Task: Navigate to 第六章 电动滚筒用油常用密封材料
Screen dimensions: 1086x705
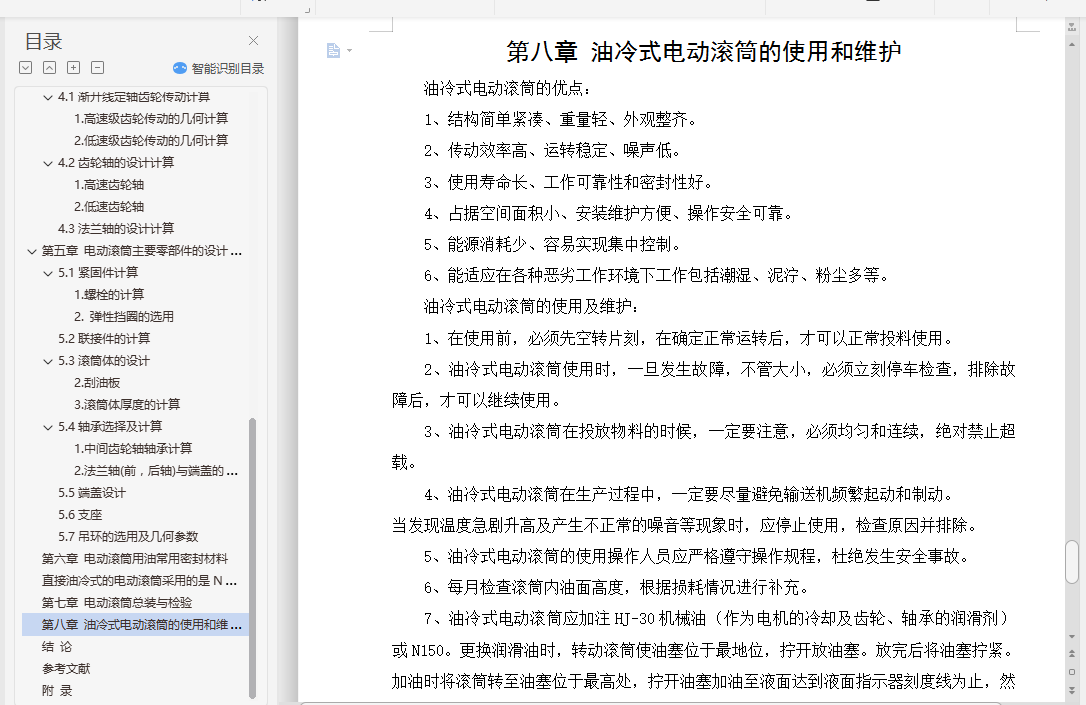Action: coord(134,558)
